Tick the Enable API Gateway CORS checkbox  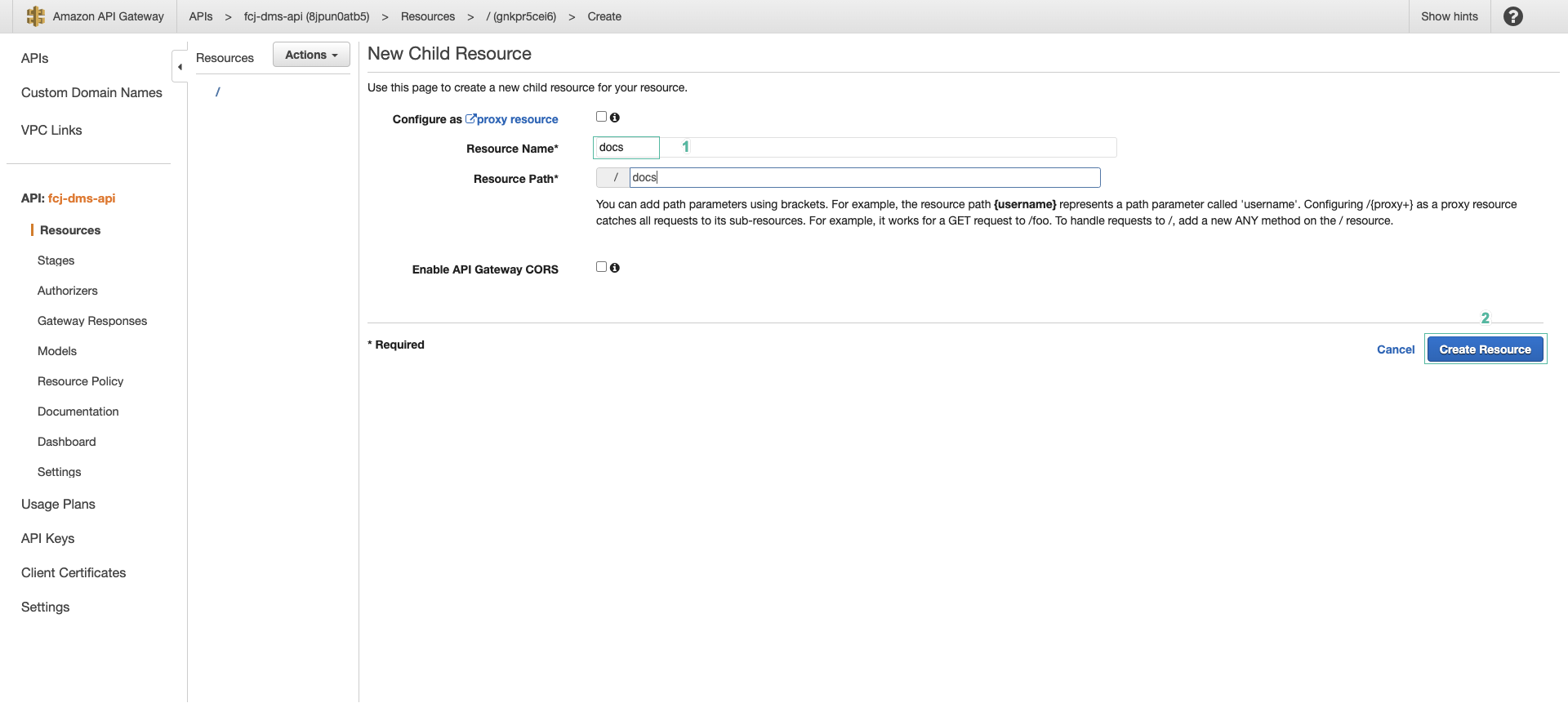(601, 267)
